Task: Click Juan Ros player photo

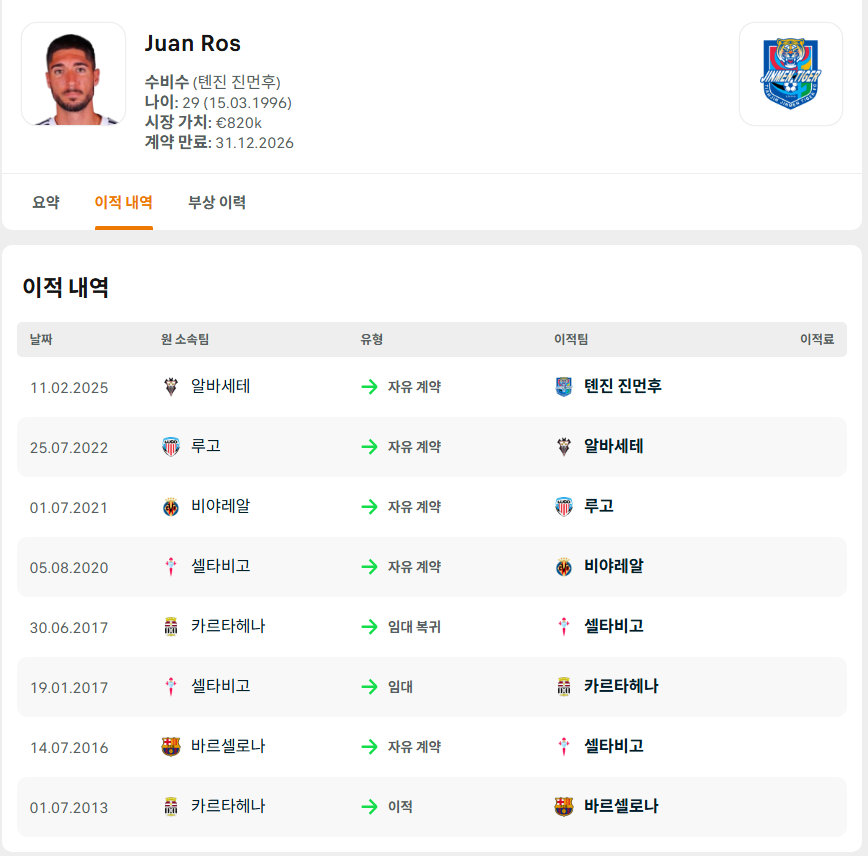Action: tap(73, 74)
